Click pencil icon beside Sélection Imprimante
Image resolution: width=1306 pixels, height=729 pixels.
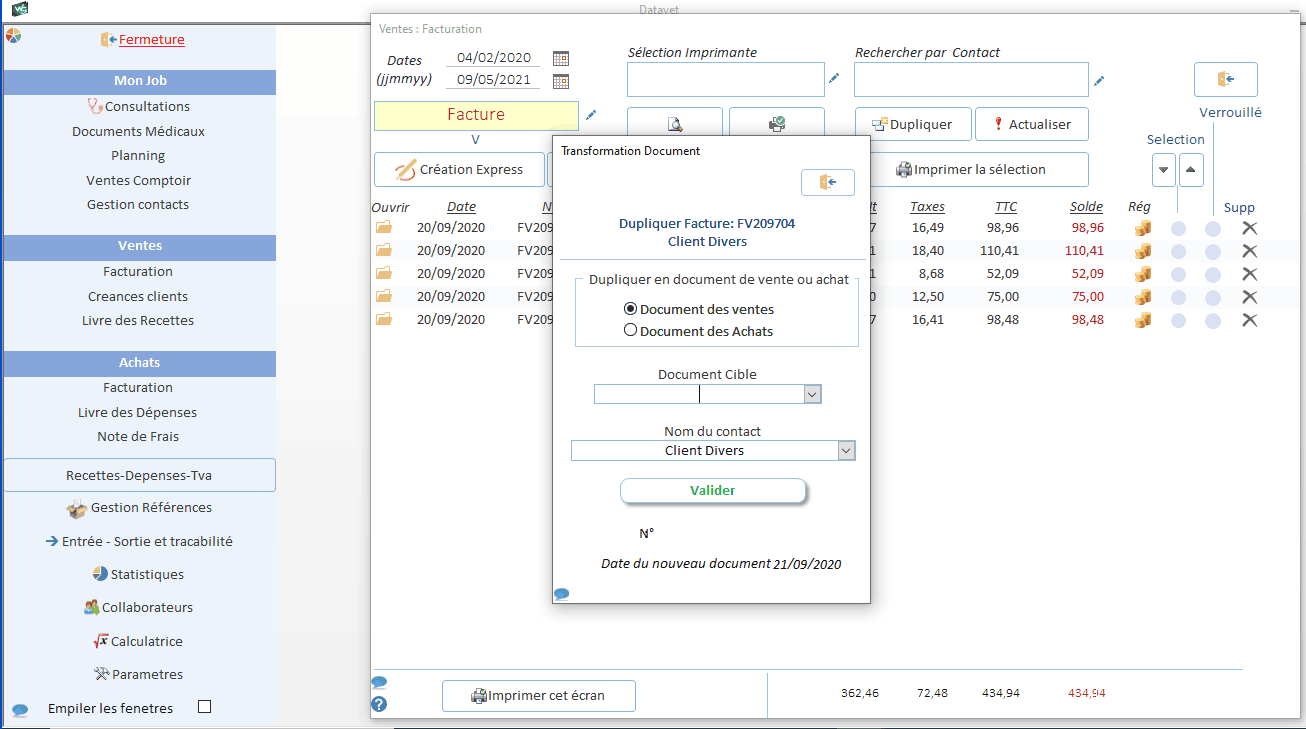click(x=834, y=78)
